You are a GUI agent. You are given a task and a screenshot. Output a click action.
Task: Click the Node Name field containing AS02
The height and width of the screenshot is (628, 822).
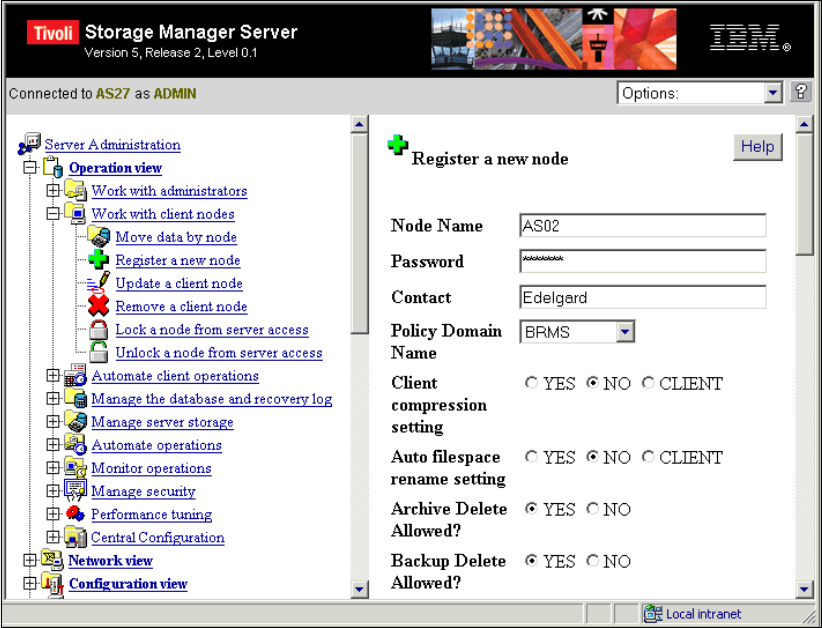click(x=643, y=225)
